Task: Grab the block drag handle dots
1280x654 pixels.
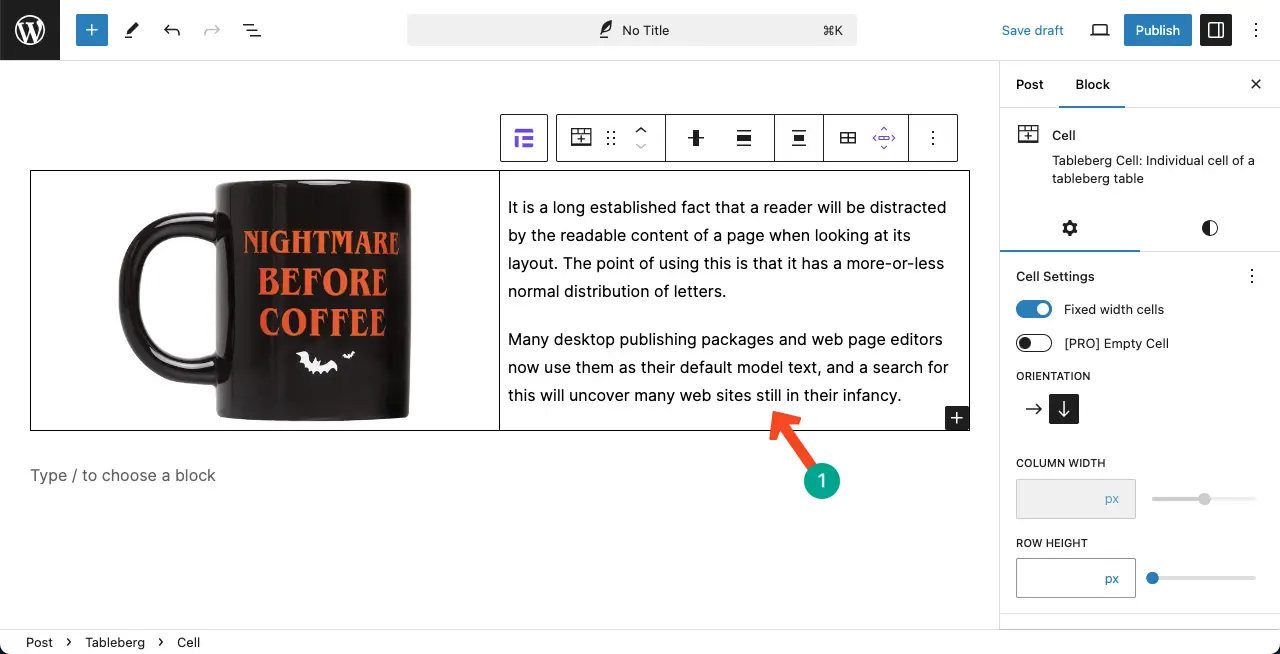Action: 611,138
